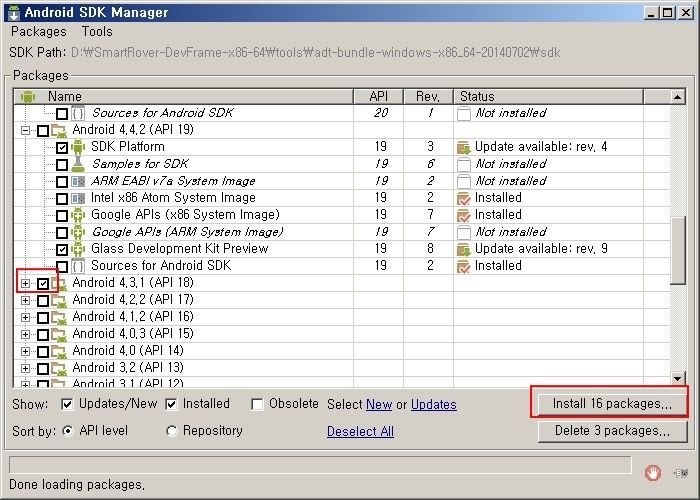Click the New selection link
Viewport: 700px width, 500px height.
coord(379,404)
